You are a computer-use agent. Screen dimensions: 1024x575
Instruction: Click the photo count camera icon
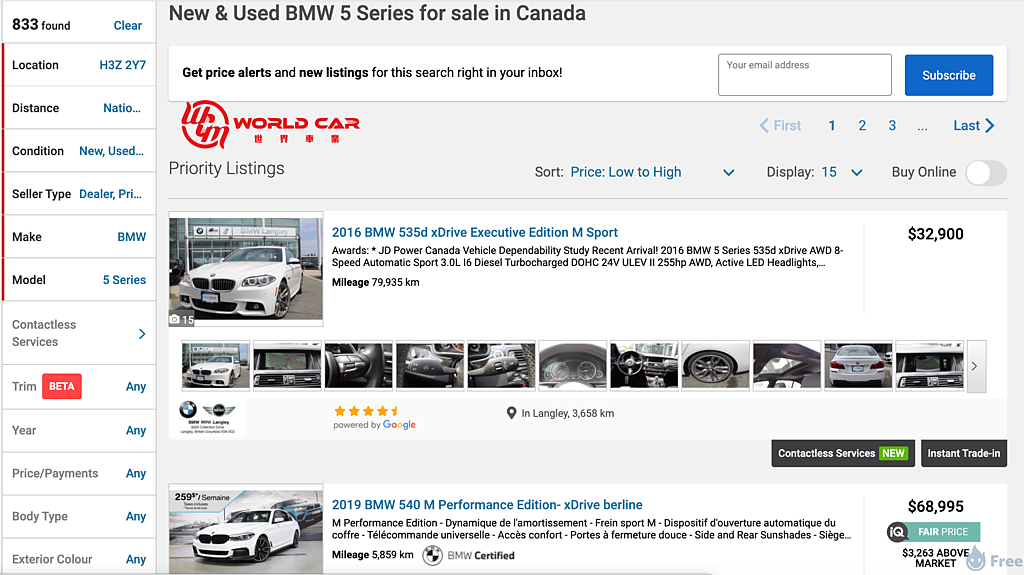point(176,320)
